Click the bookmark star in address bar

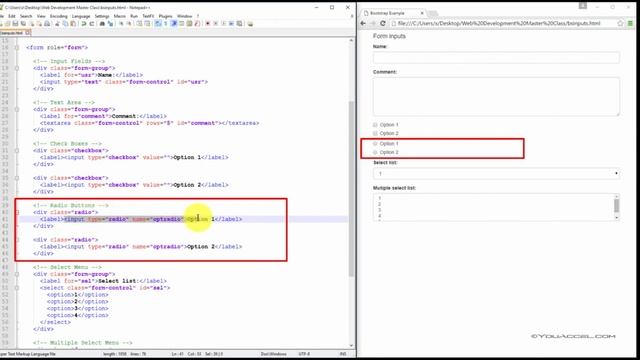tap(620, 23)
